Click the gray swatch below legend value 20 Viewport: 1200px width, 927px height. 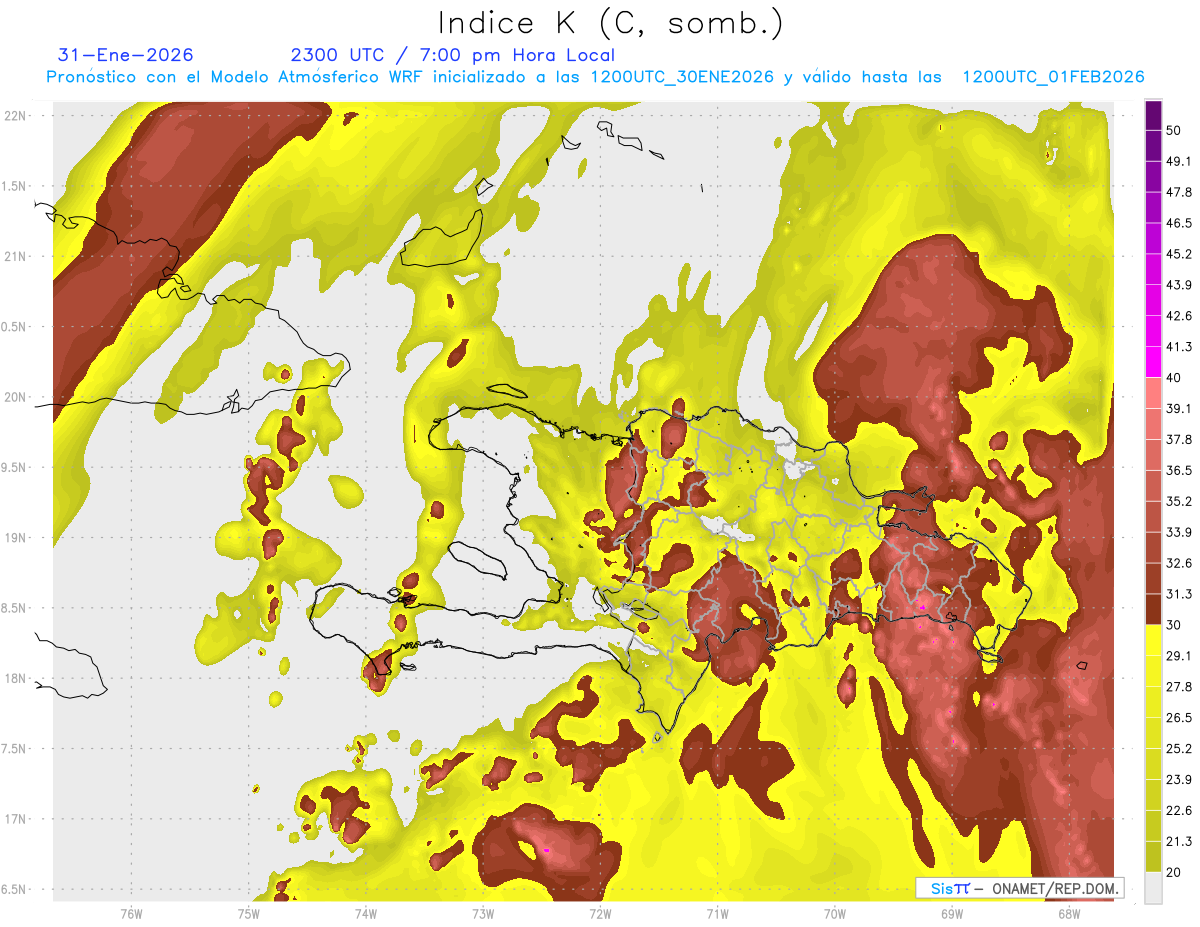pos(1154,887)
